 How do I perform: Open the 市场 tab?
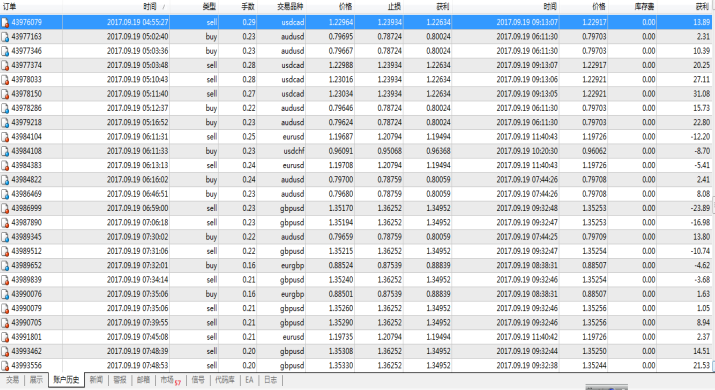point(170,380)
